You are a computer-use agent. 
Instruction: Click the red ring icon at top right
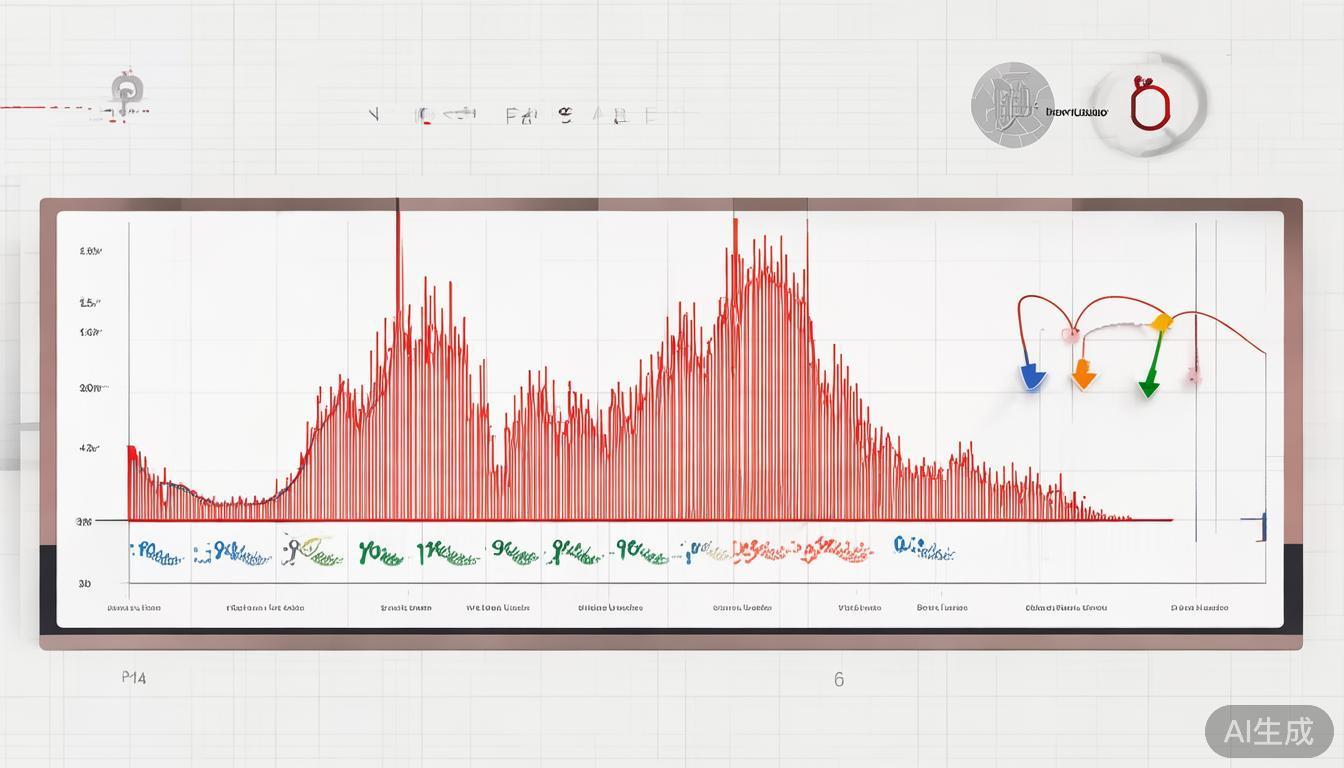(x=1149, y=105)
